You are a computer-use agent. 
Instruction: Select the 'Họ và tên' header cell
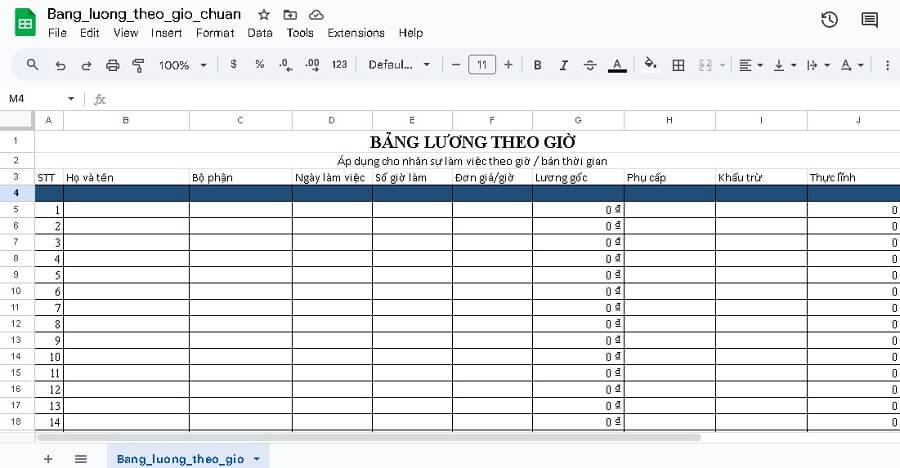pyautogui.click(x=126, y=177)
